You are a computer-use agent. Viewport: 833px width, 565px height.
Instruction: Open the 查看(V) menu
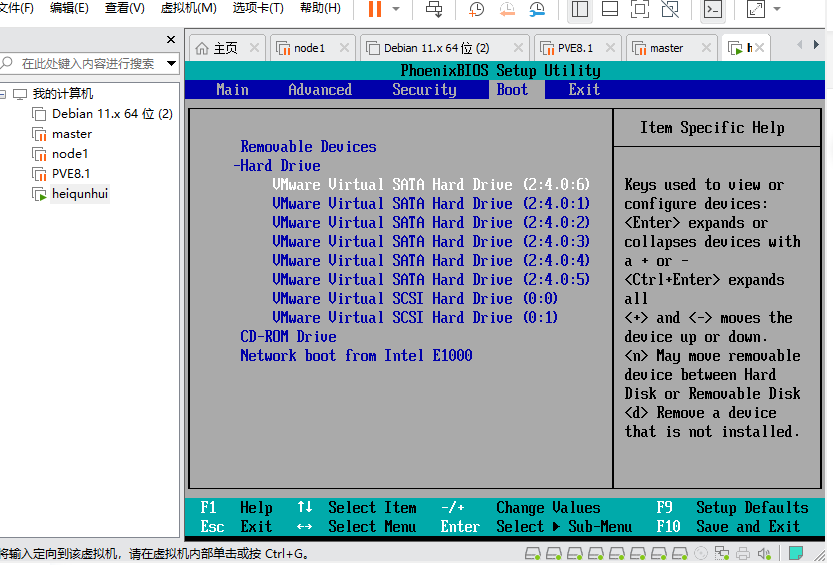click(125, 8)
